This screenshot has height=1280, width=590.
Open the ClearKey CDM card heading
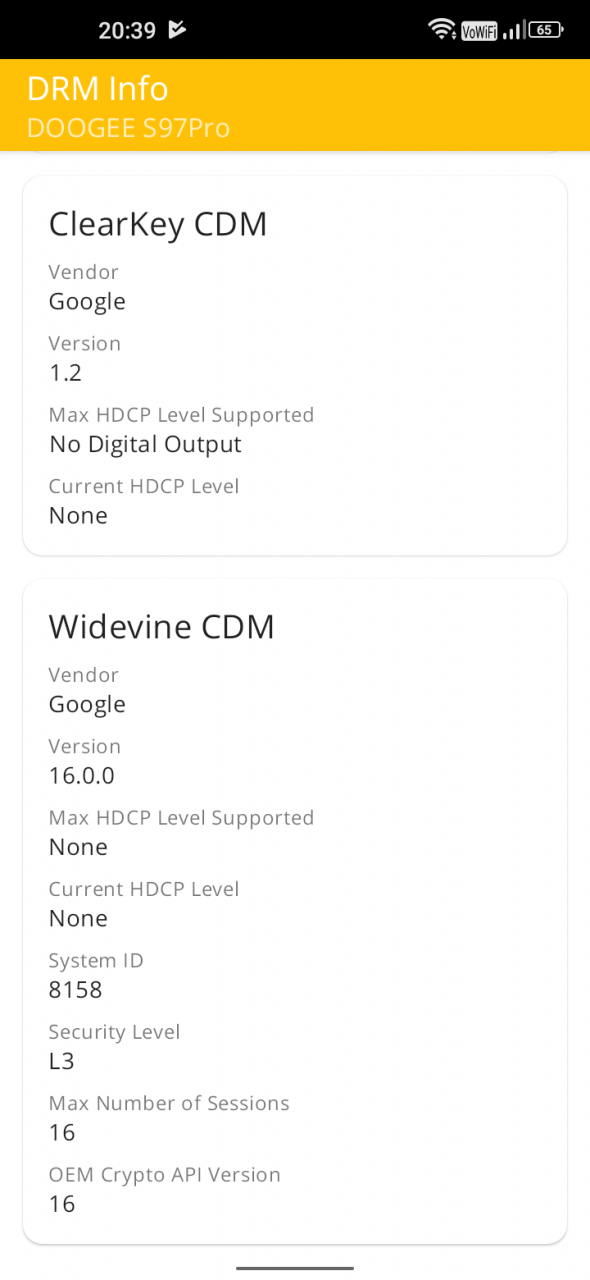point(158,224)
